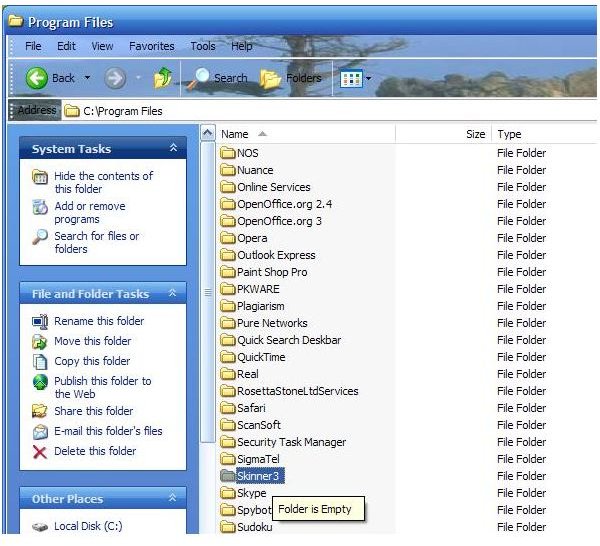Select the Plagiarism folder icon

click(228, 306)
